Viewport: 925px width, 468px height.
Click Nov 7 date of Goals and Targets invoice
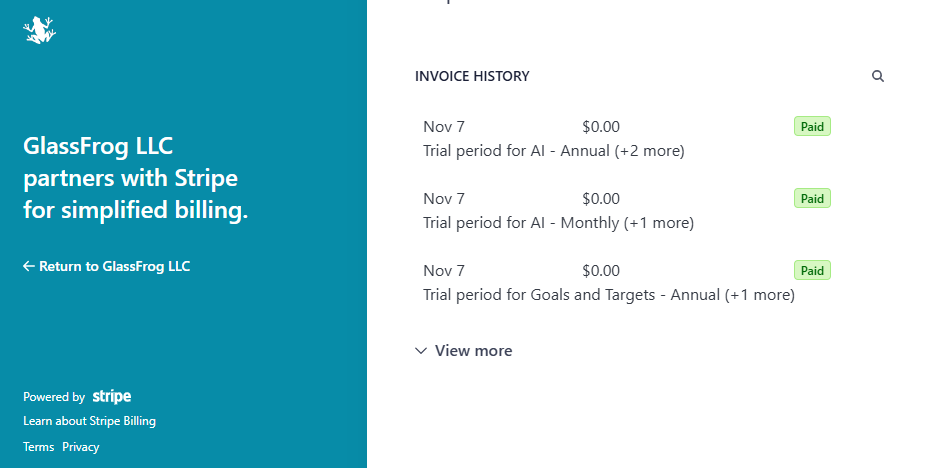click(x=444, y=271)
